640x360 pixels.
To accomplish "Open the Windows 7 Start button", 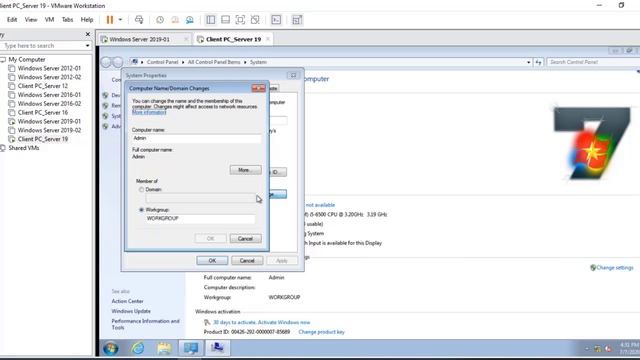I will (x=111, y=348).
